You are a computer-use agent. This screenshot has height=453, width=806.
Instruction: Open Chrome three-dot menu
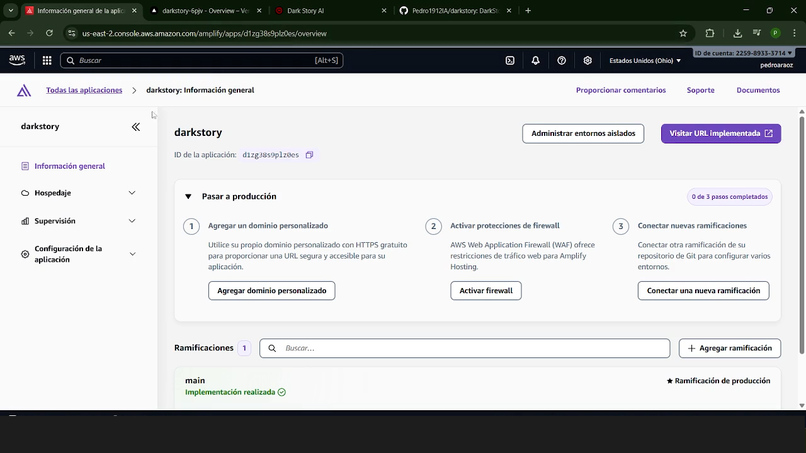795,33
